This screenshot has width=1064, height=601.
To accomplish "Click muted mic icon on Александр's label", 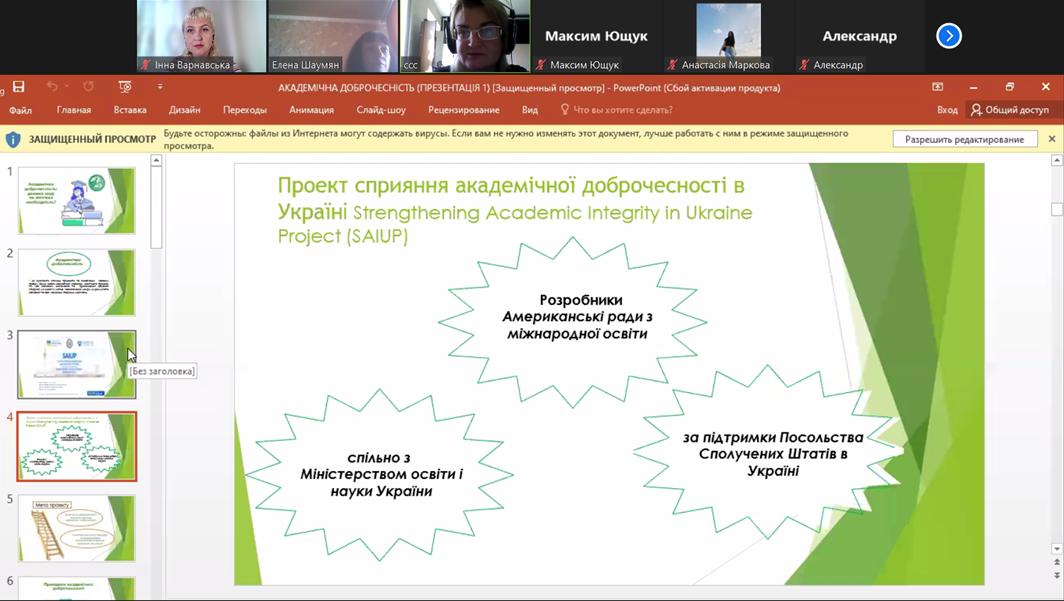I will point(805,65).
